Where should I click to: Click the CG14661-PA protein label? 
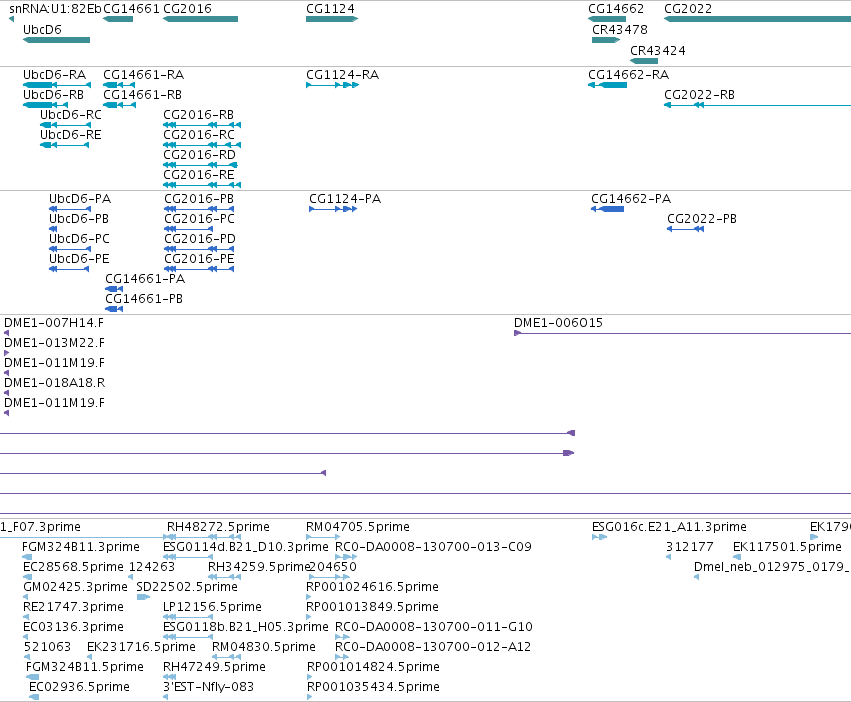pyautogui.click(x=145, y=279)
